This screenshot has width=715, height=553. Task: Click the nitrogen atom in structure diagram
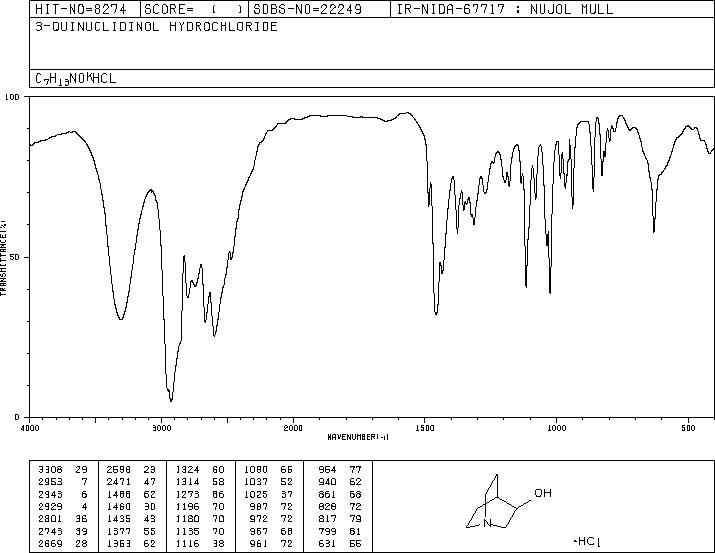tap(487, 523)
